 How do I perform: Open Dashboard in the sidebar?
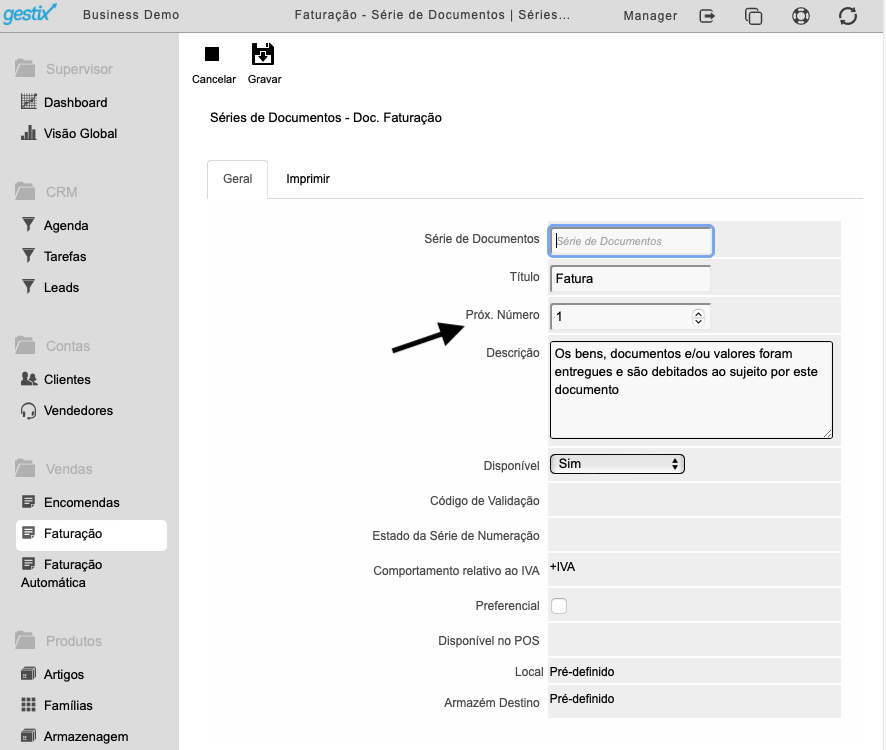(x=76, y=102)
